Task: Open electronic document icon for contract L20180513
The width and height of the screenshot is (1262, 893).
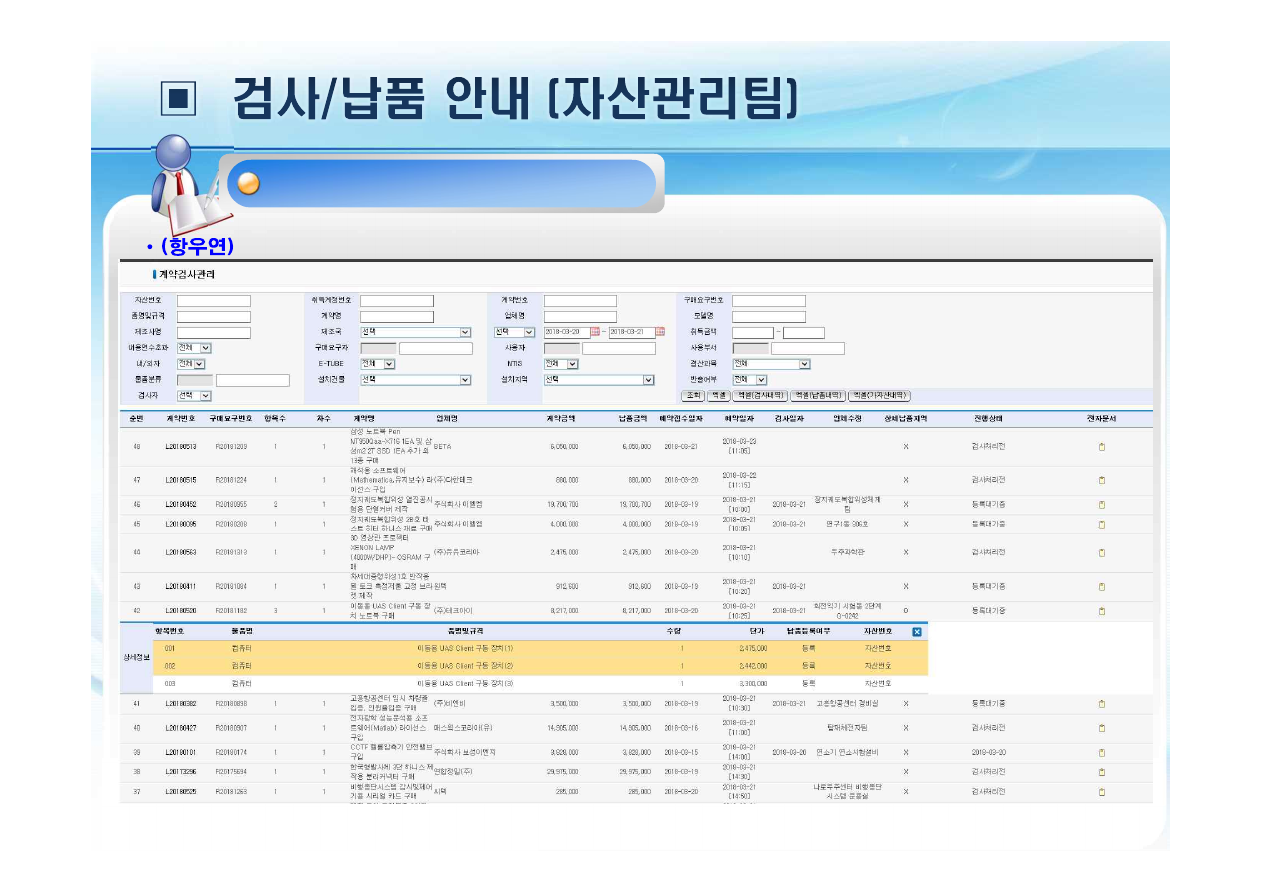Action: (x=1102, y=447)
